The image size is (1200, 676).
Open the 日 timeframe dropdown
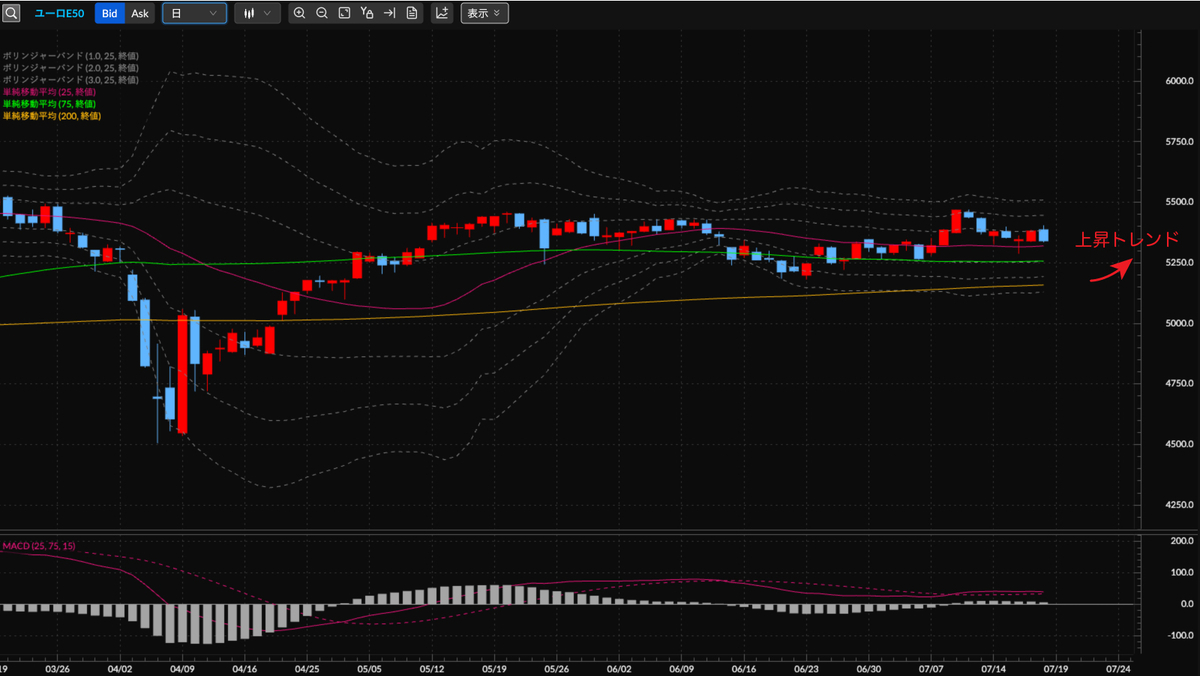[194, 14]
